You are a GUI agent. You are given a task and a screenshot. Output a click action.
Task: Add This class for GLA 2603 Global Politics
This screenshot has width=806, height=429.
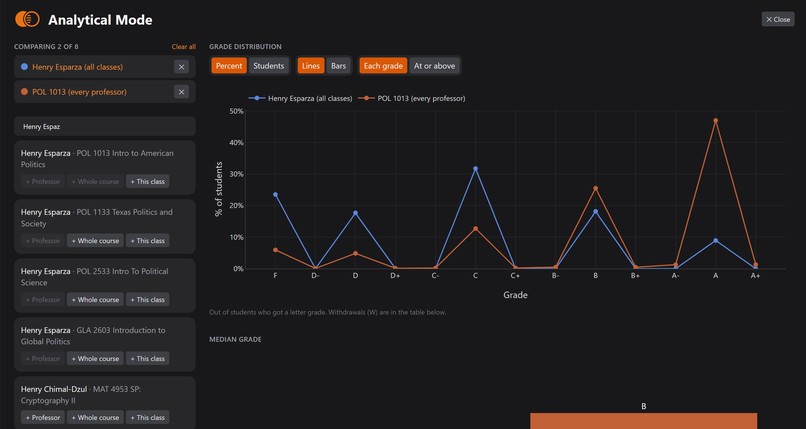coord(148,359)
